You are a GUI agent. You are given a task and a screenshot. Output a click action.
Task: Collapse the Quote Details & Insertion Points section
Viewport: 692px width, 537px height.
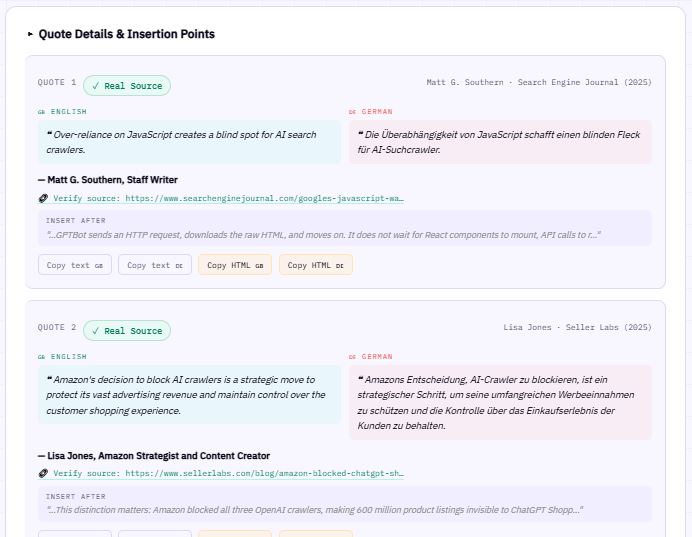(x=30, y=34)
